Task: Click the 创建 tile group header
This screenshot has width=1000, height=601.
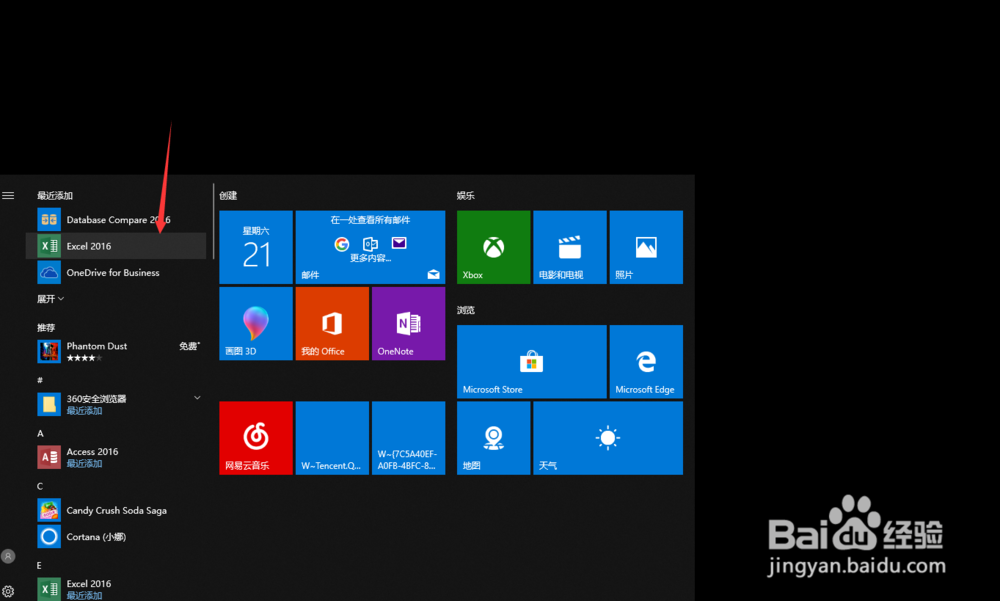Action: tap(228, 195)
